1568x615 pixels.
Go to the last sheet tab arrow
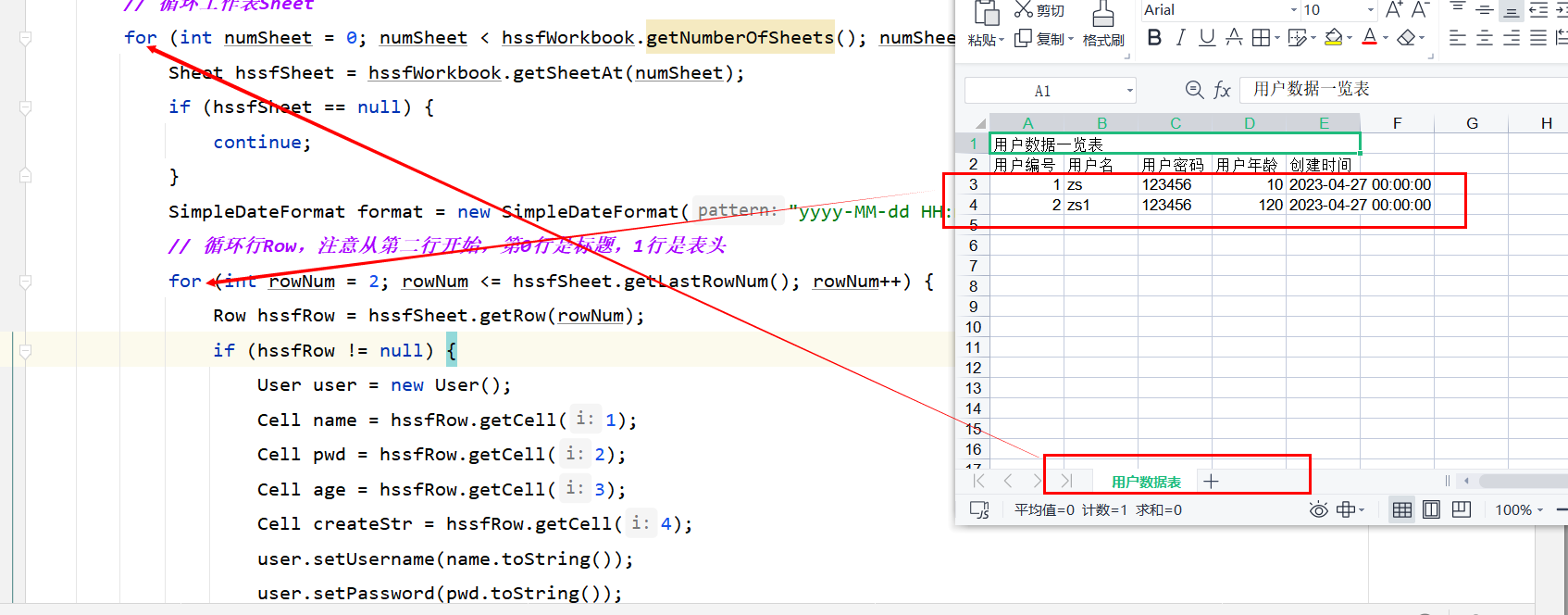(1066, 481)
